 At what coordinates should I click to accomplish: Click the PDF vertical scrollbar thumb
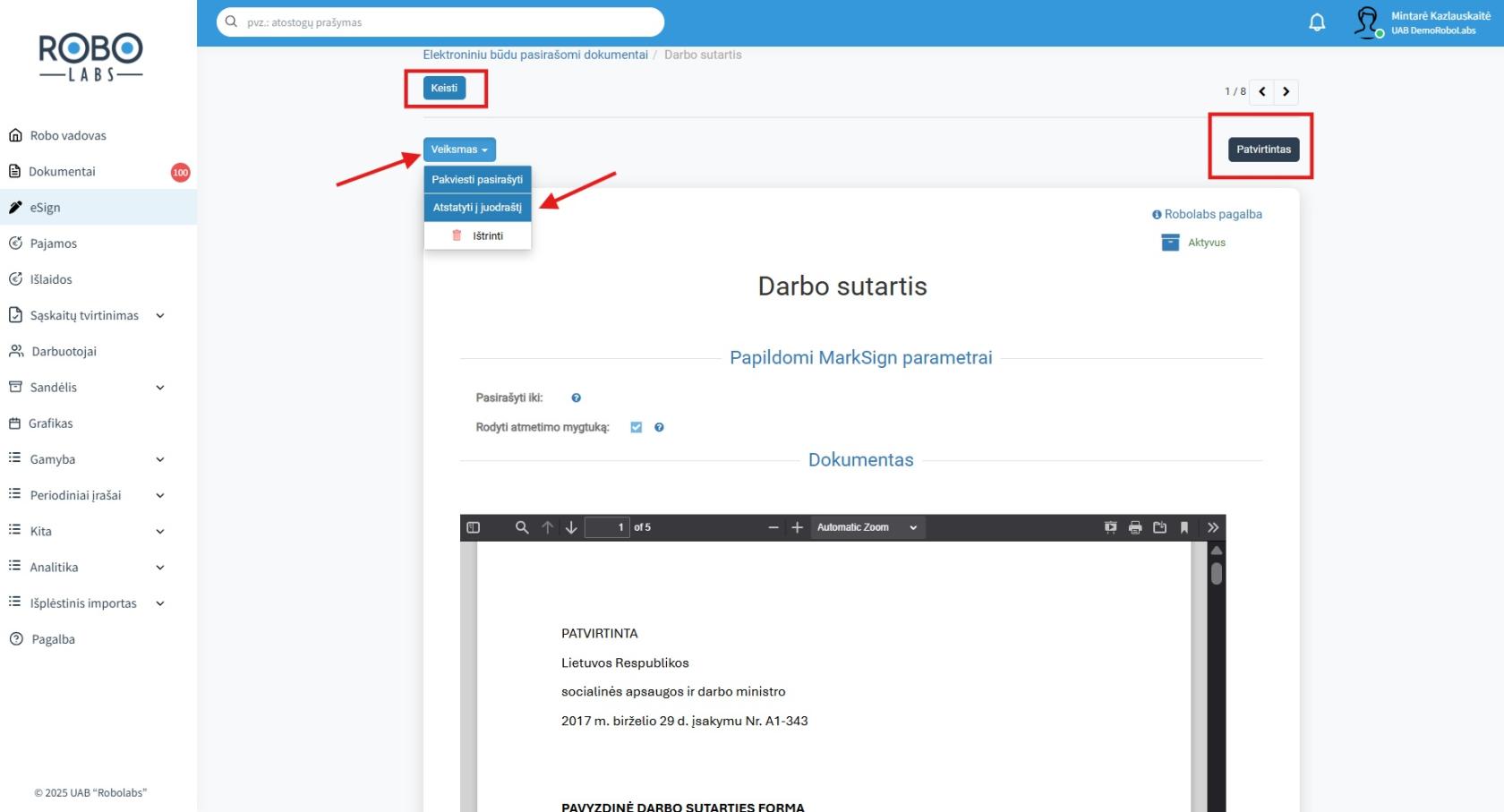1217,573
